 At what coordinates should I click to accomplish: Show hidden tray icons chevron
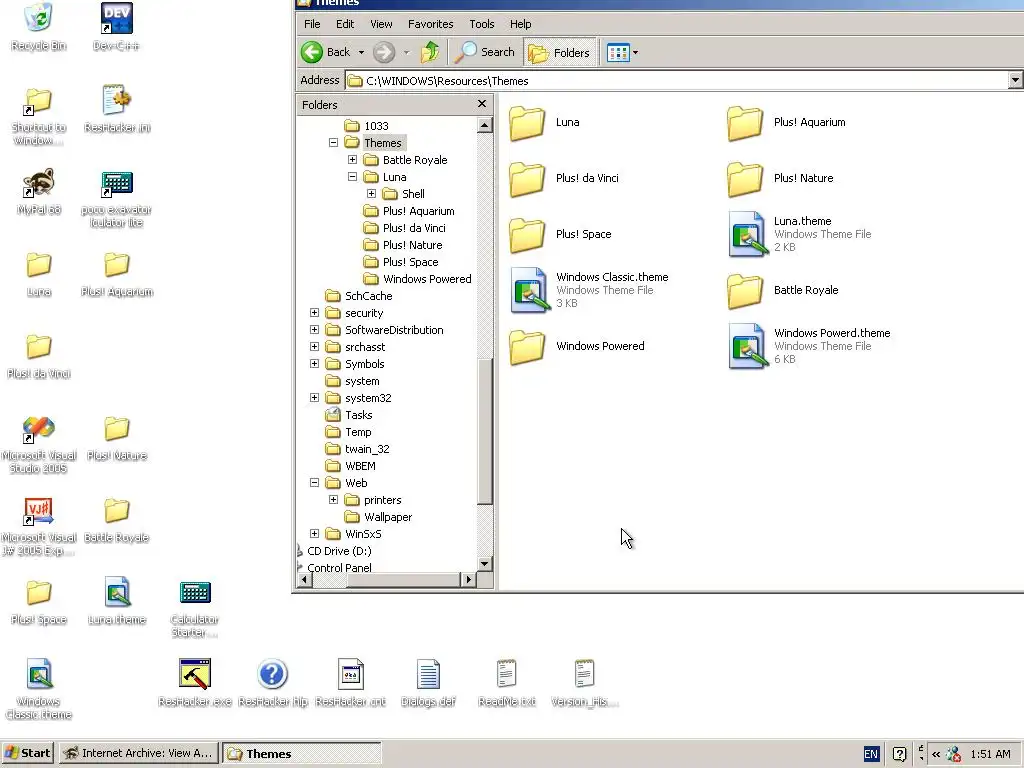tap(936, 754)
